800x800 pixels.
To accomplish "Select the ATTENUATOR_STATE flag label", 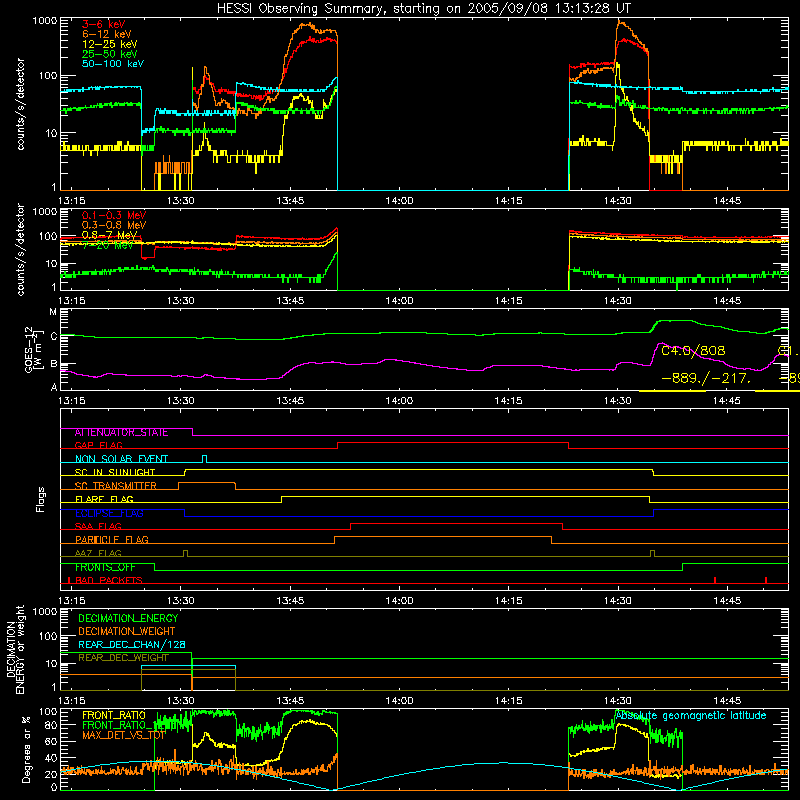I will [x=121, y=433].
